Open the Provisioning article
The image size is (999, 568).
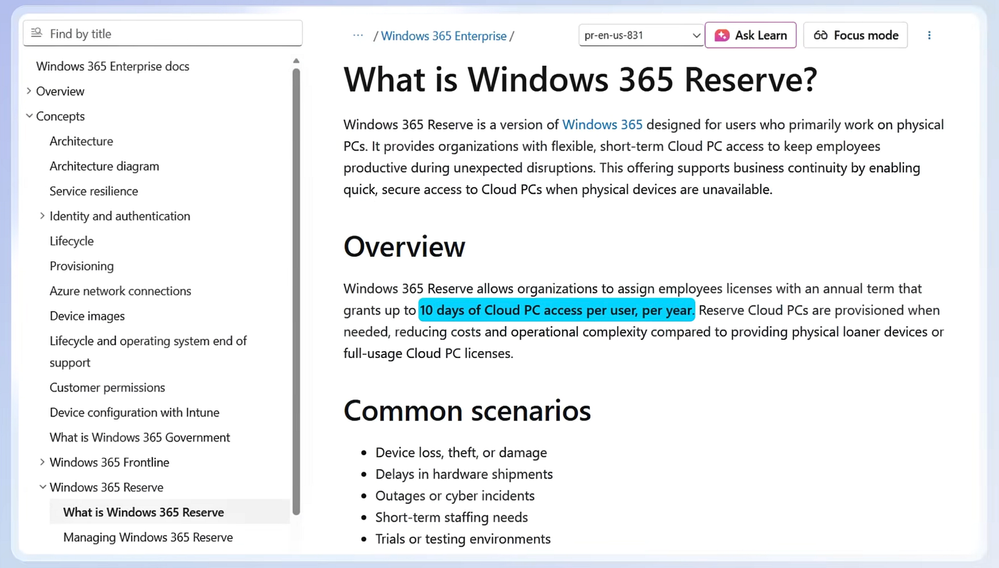82,266
